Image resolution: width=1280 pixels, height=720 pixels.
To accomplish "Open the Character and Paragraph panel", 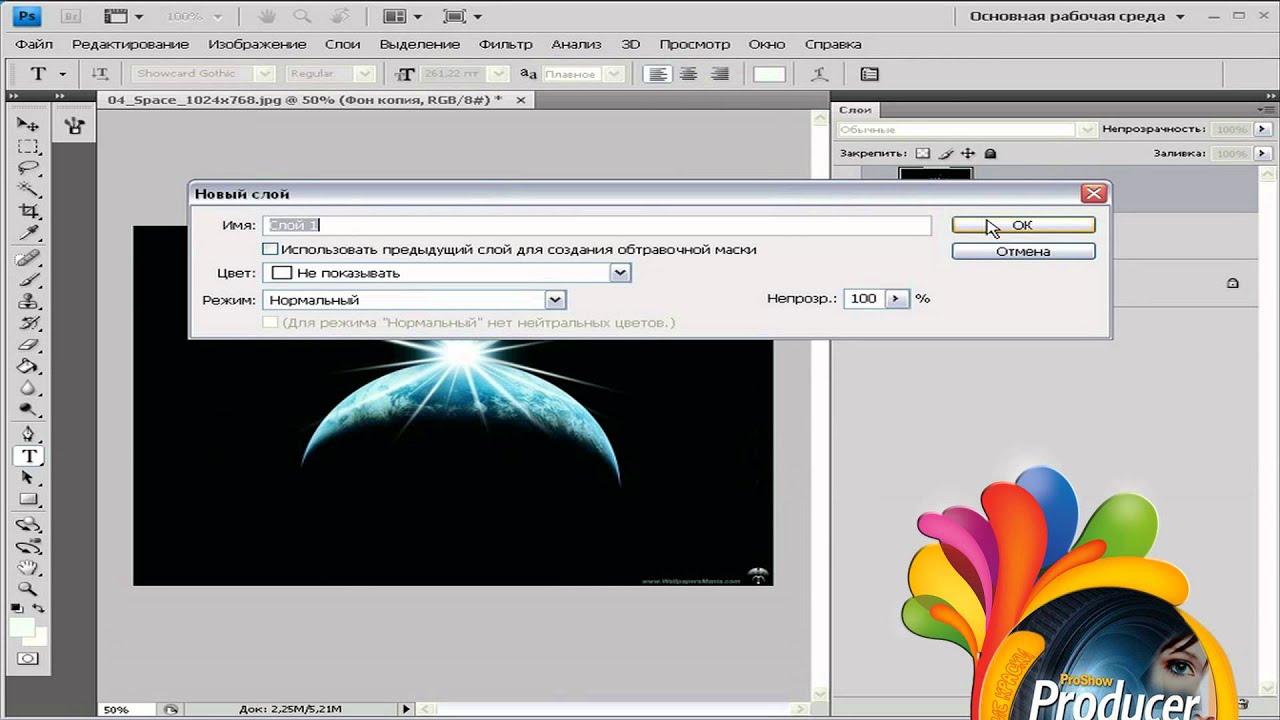I will pos(870,74).
